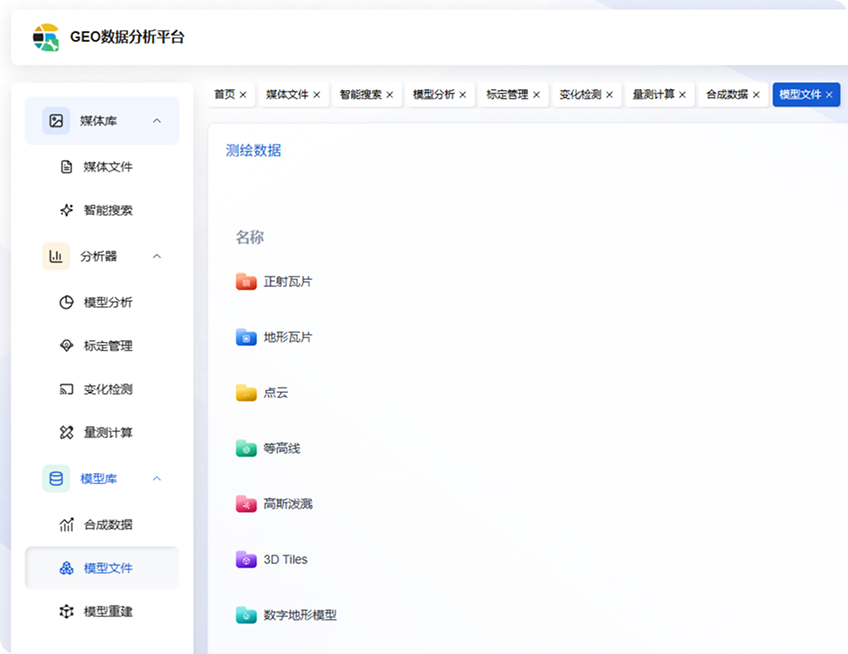Open 合成数据 in the sidebar
This screenshot has height=654, width=848.
click(102, 524)
